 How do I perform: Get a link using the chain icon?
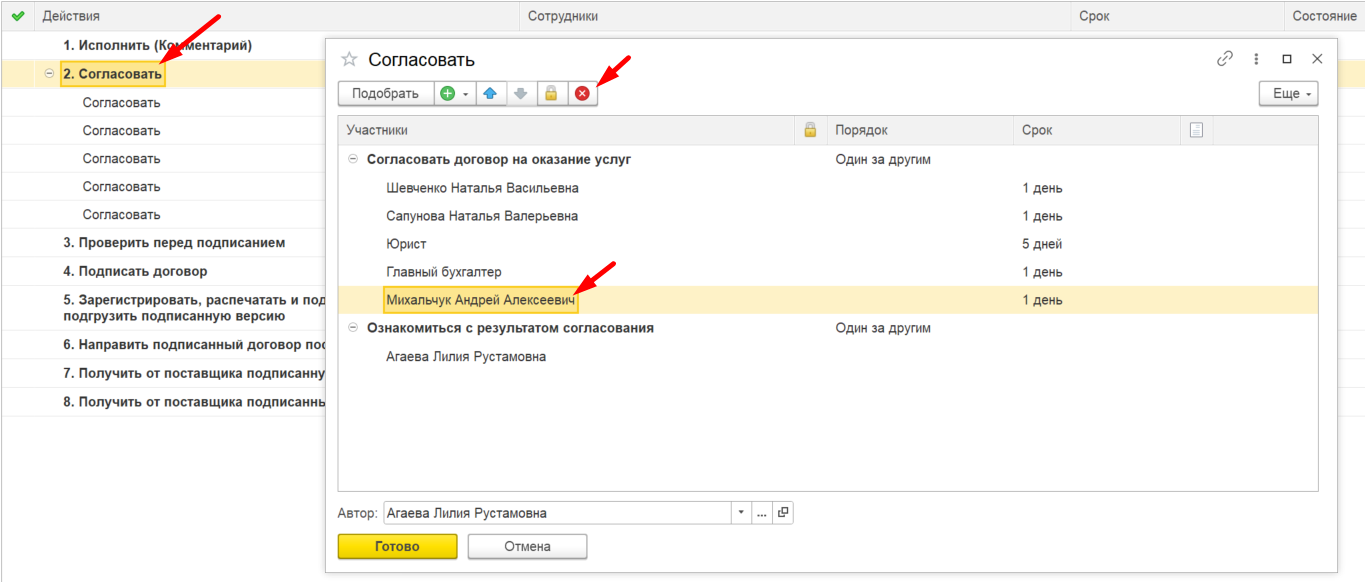(x=1225, y=59)
